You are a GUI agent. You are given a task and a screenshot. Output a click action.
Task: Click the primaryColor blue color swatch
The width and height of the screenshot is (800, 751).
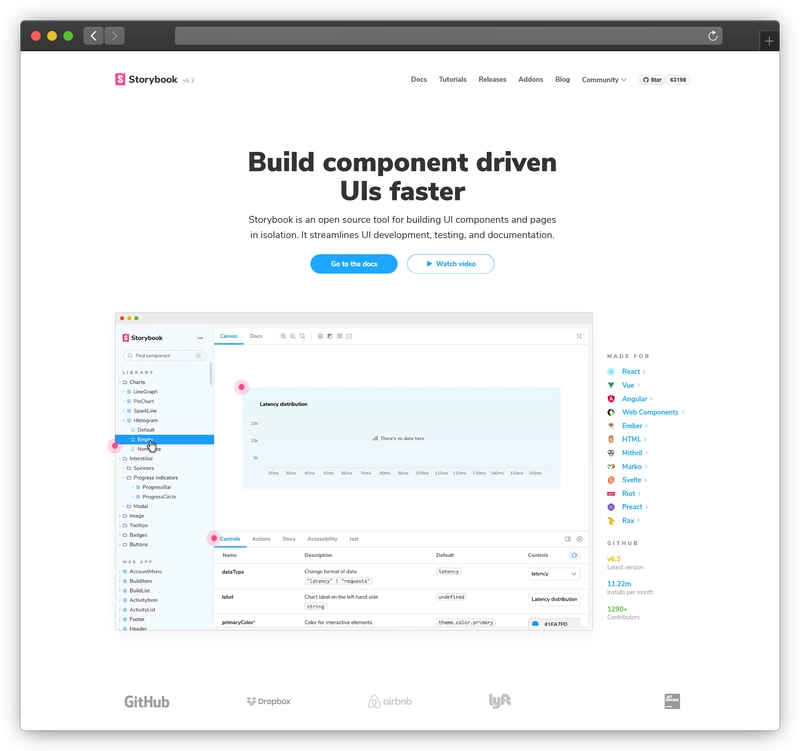tap(535, 624)
